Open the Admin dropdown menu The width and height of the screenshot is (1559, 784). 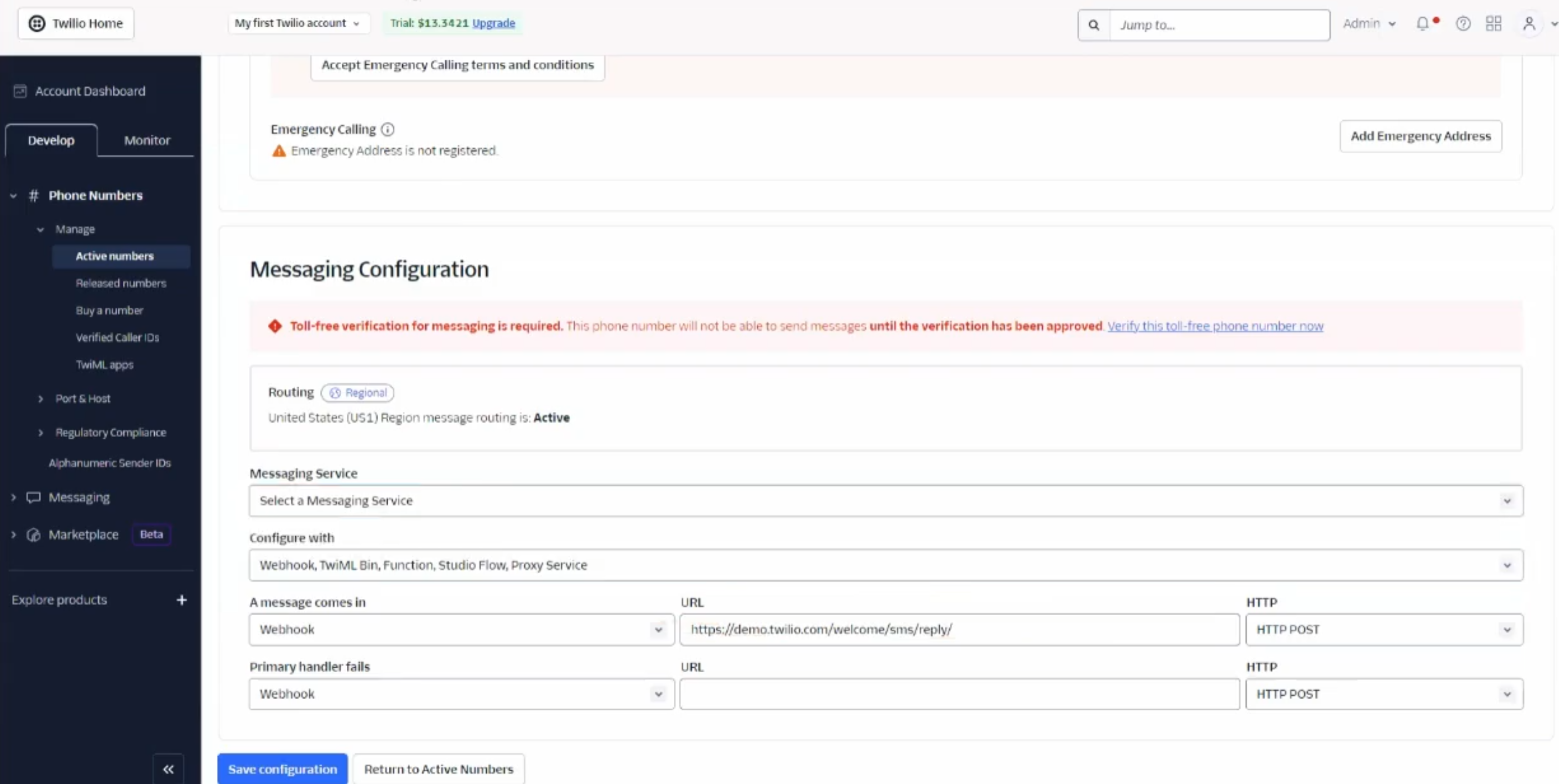tap(1369, 24)
